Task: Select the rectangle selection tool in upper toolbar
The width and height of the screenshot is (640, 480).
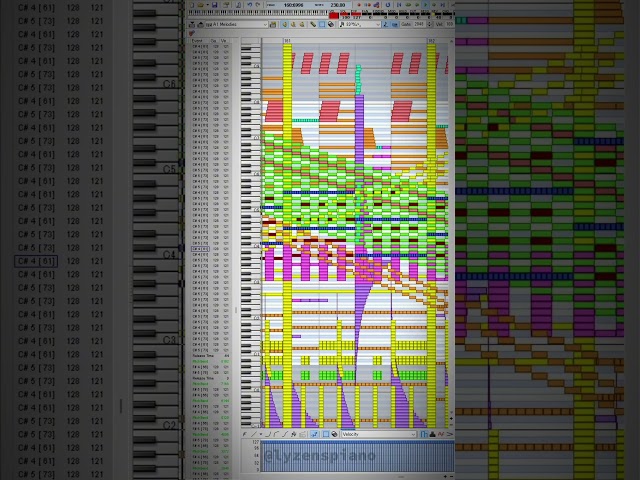Action: coord(322,24)
